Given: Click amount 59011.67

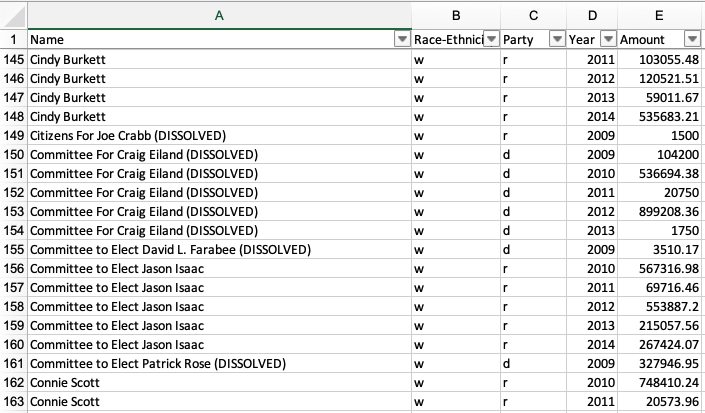Looking at the screenshot, I should (660, 98).
